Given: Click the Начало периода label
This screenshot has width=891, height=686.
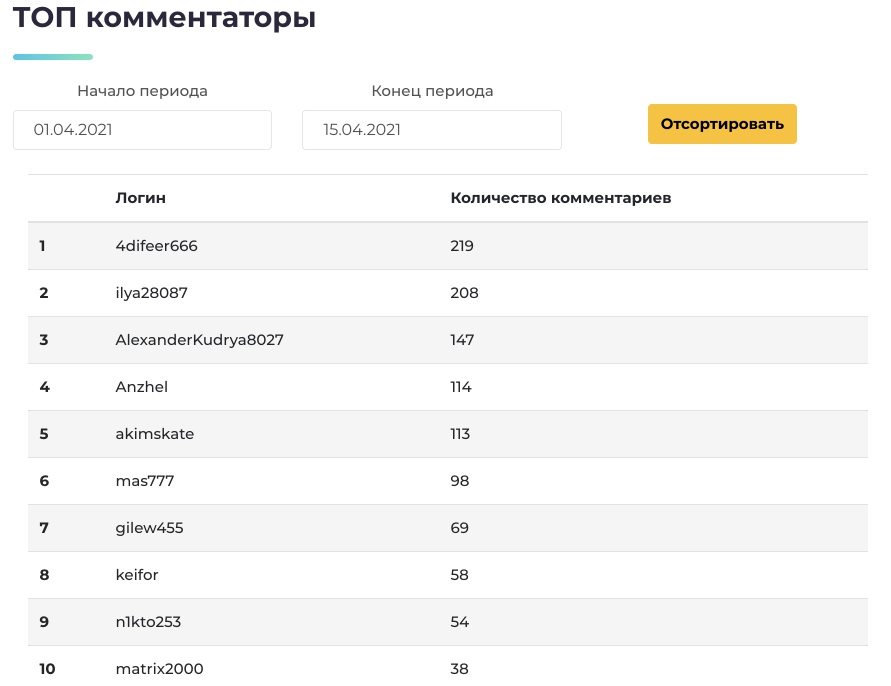Looking at the screenshot, I should [x=143, y=91].
